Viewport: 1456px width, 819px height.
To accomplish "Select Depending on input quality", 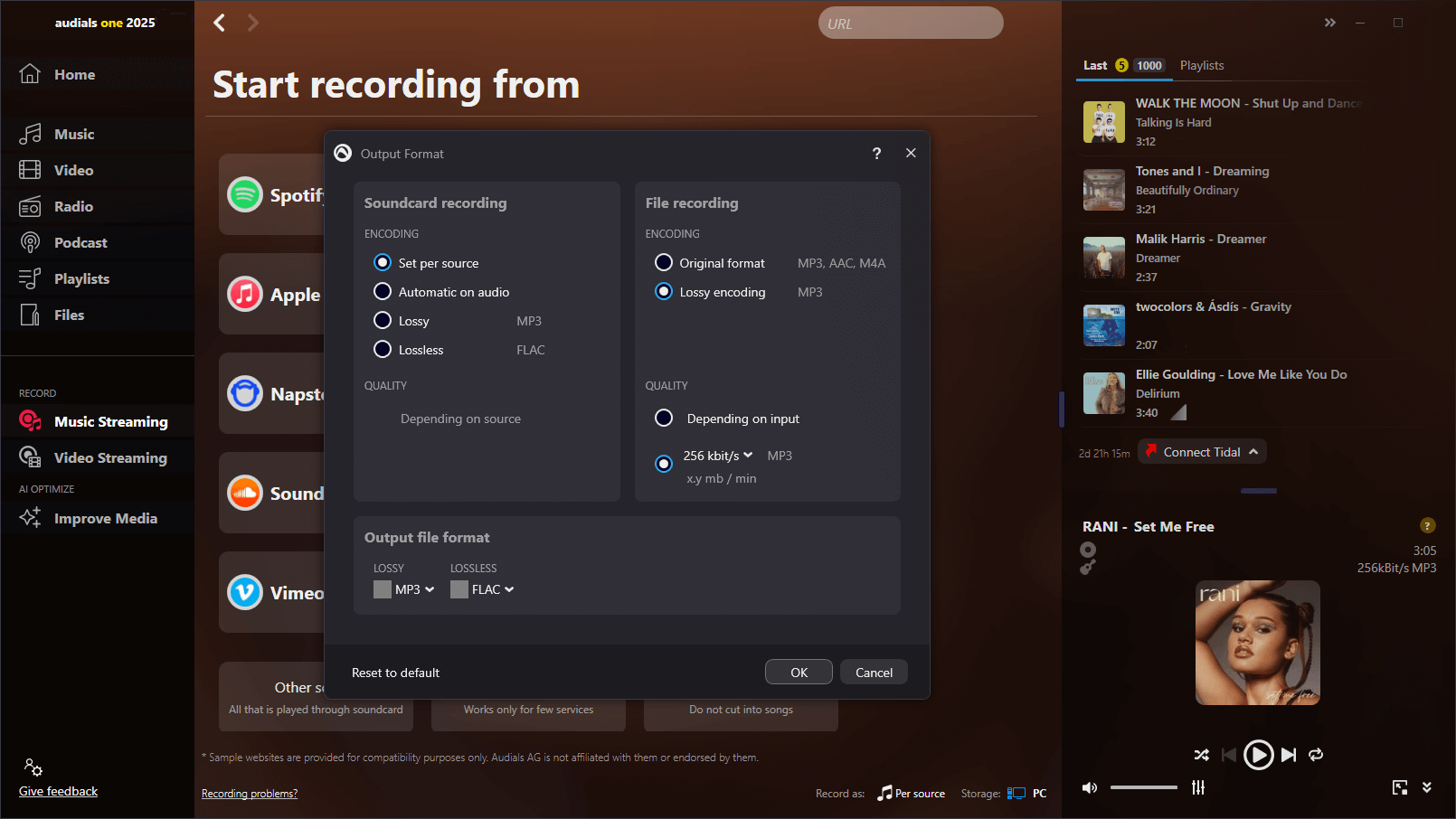I will 664,418.
